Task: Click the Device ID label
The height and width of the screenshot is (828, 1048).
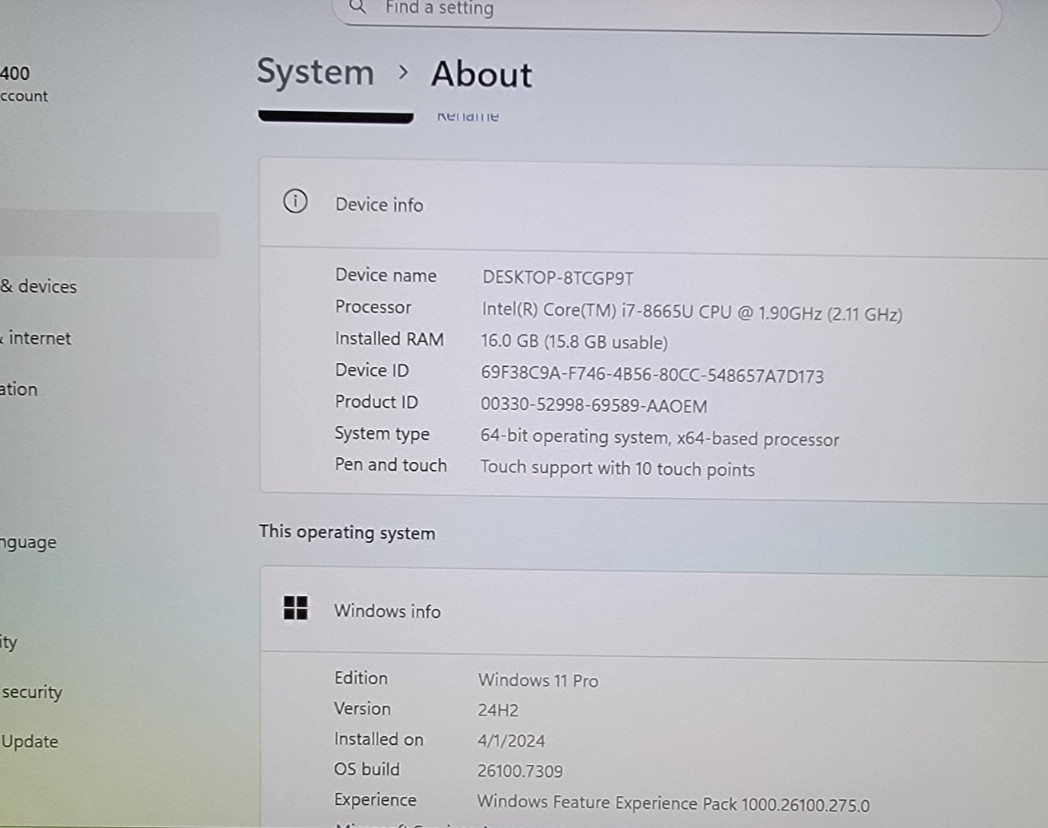Action: tap(372, 370)
